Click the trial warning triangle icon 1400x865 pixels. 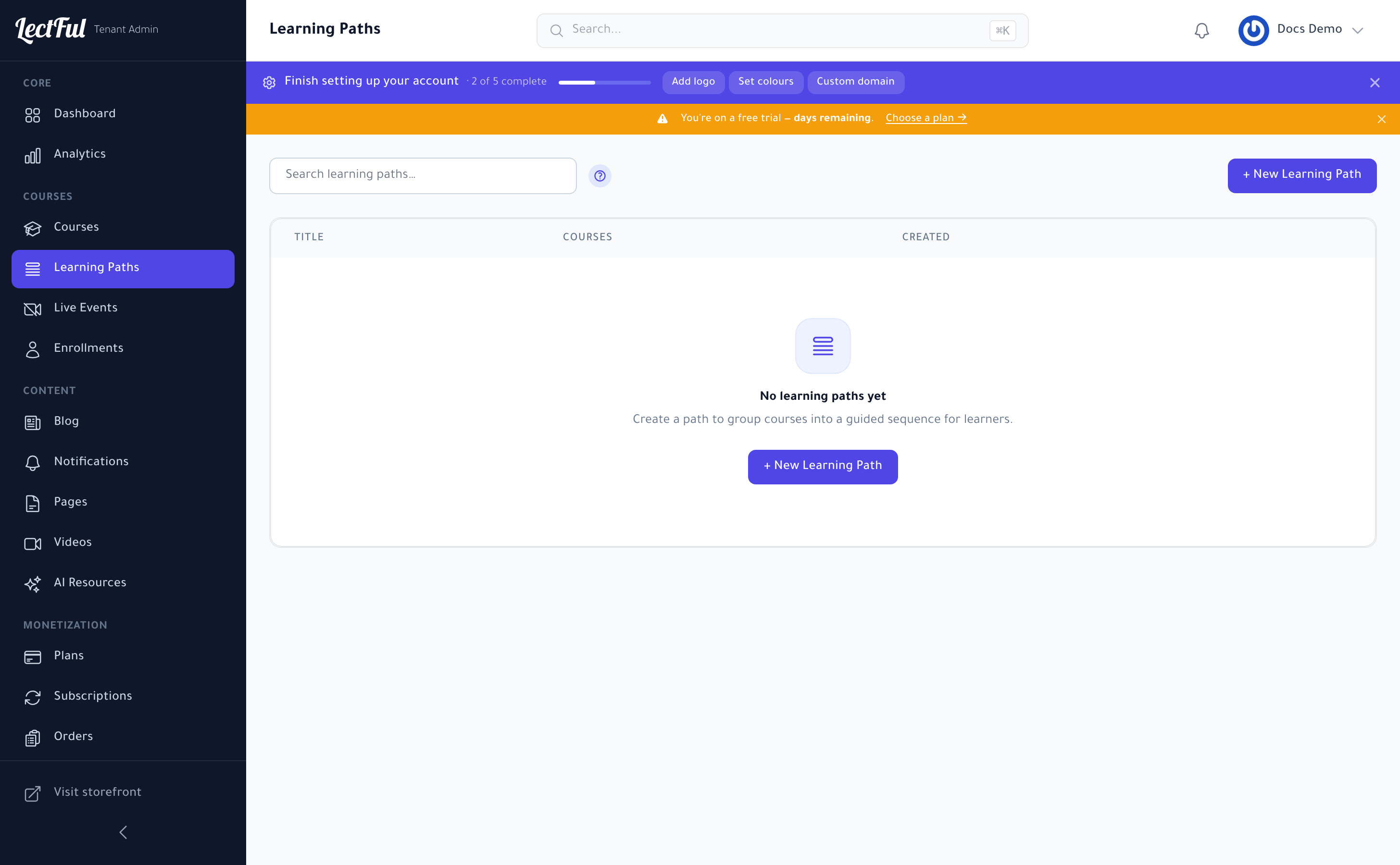662,118
